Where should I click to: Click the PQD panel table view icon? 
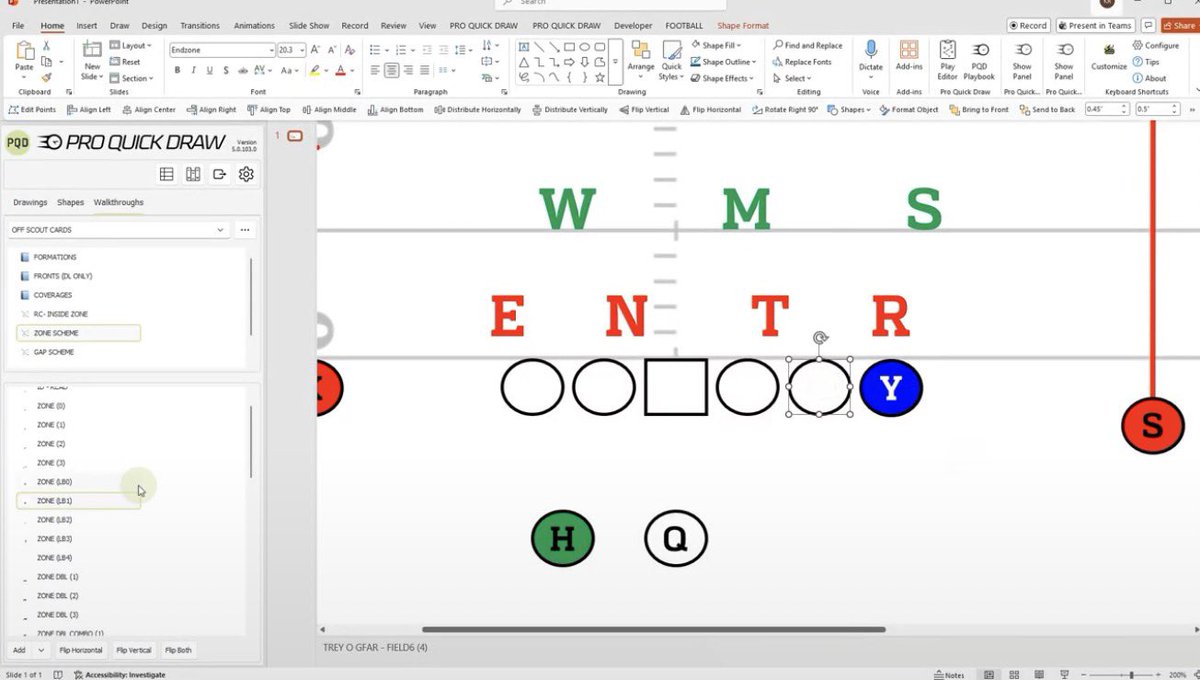pyautogui.click(x=167, y=174)
